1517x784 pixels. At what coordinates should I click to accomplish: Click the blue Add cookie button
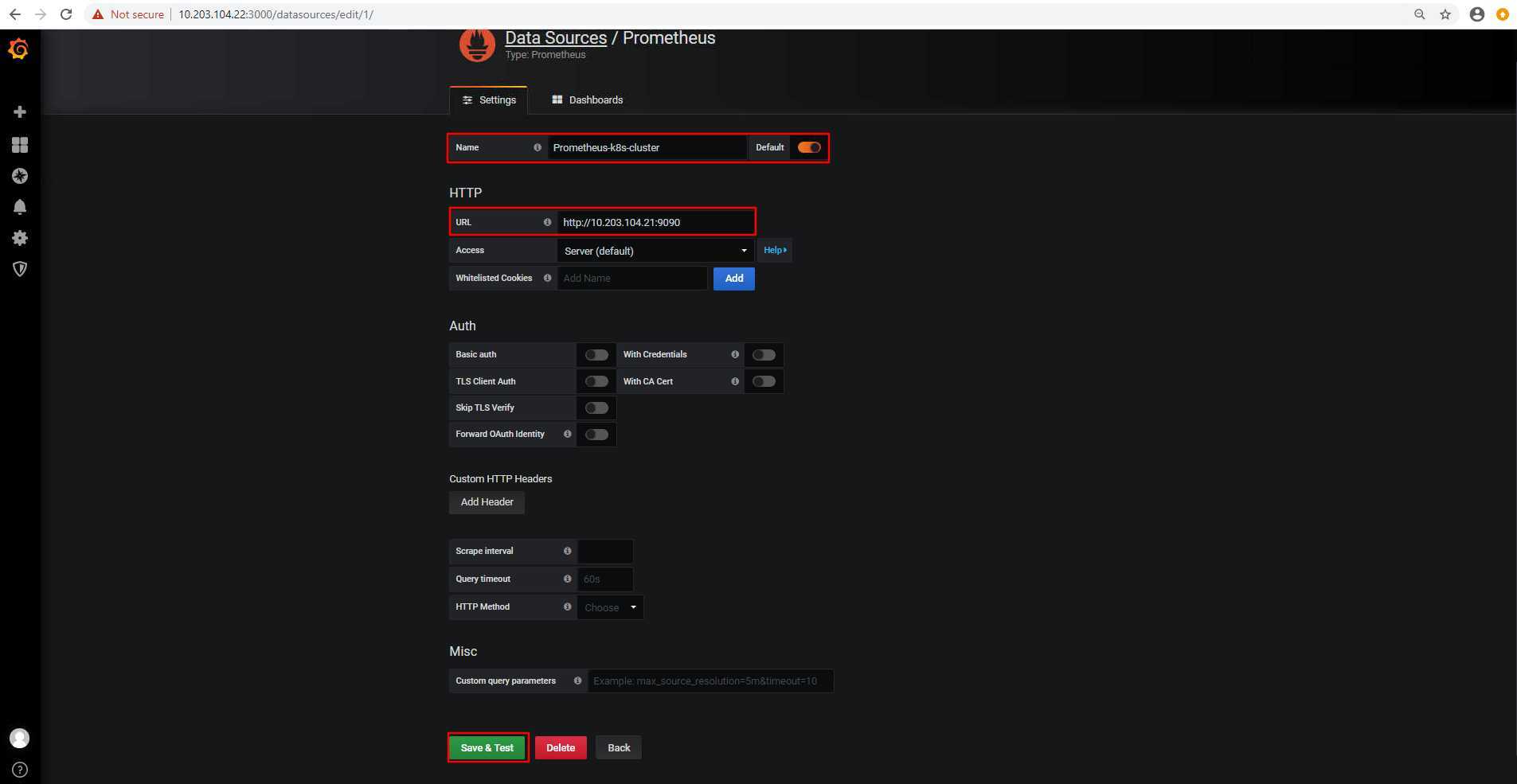point(734,279)
